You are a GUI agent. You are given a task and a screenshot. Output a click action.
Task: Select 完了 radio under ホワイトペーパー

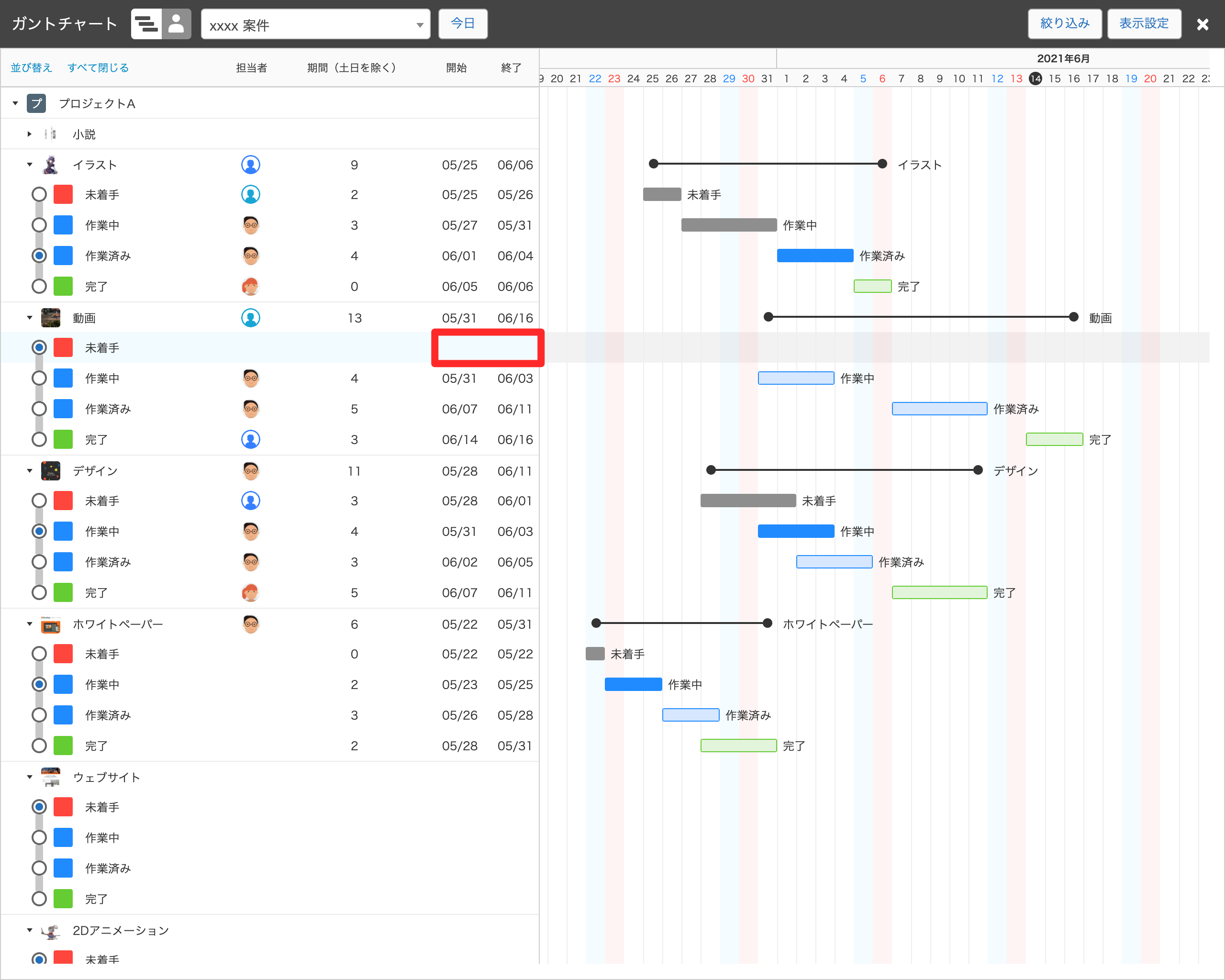coord(39,746)
